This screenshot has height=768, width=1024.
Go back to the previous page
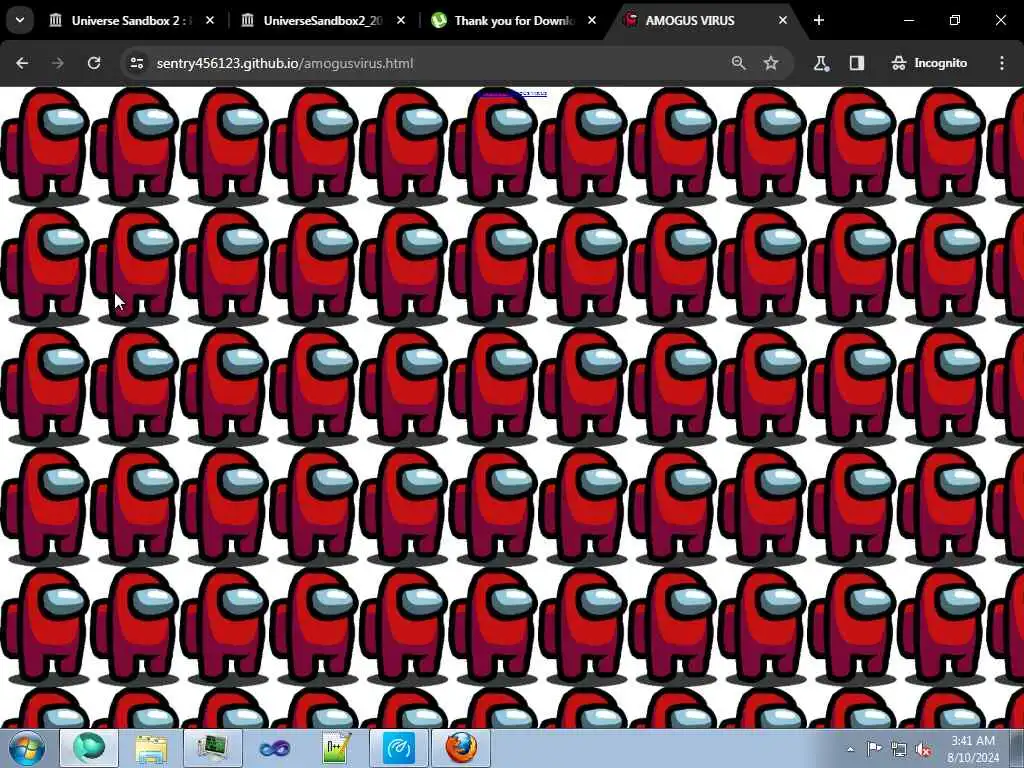[x=22, y=63]
